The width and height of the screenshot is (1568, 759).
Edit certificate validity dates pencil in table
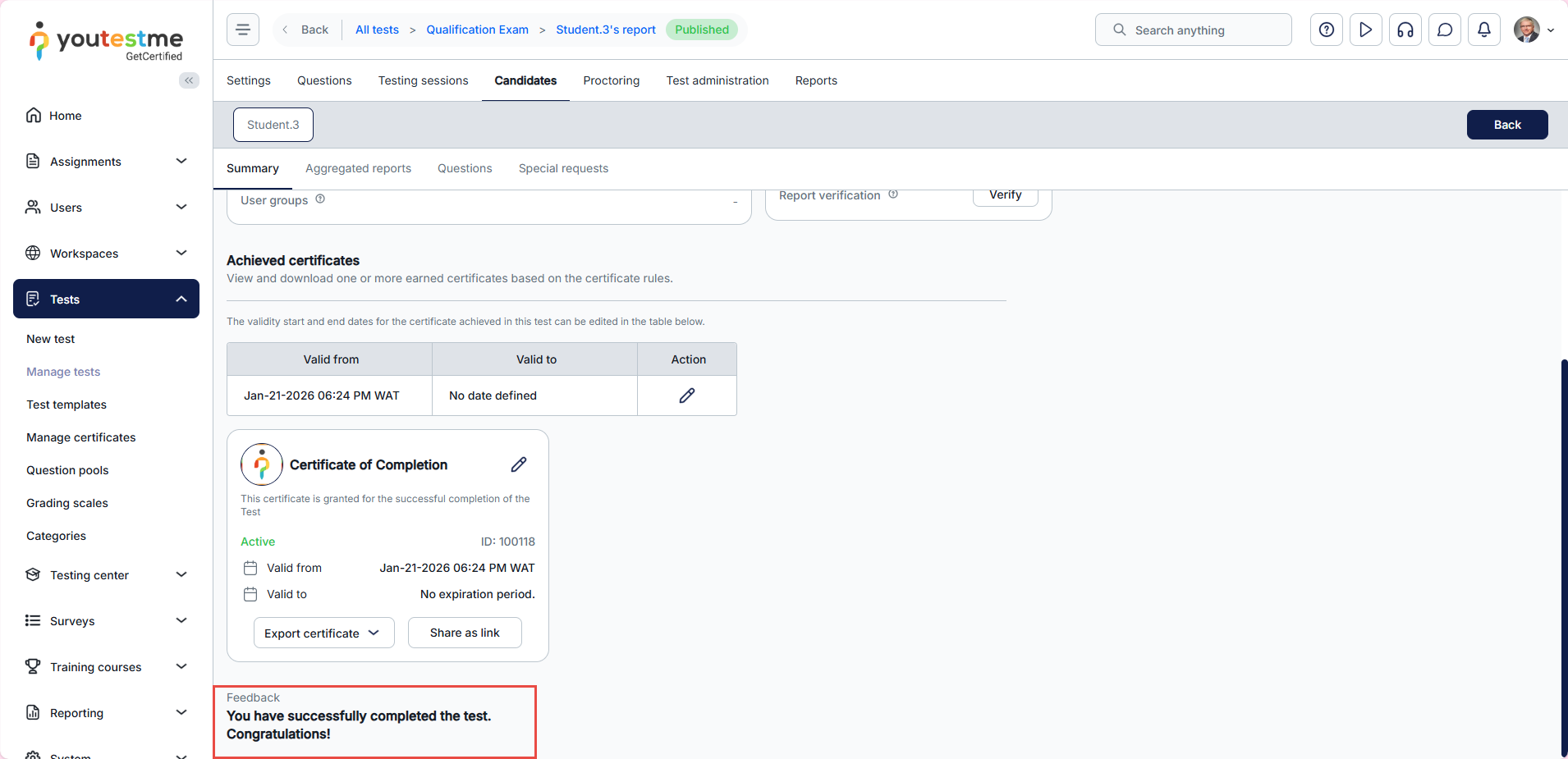pos(687,396)
